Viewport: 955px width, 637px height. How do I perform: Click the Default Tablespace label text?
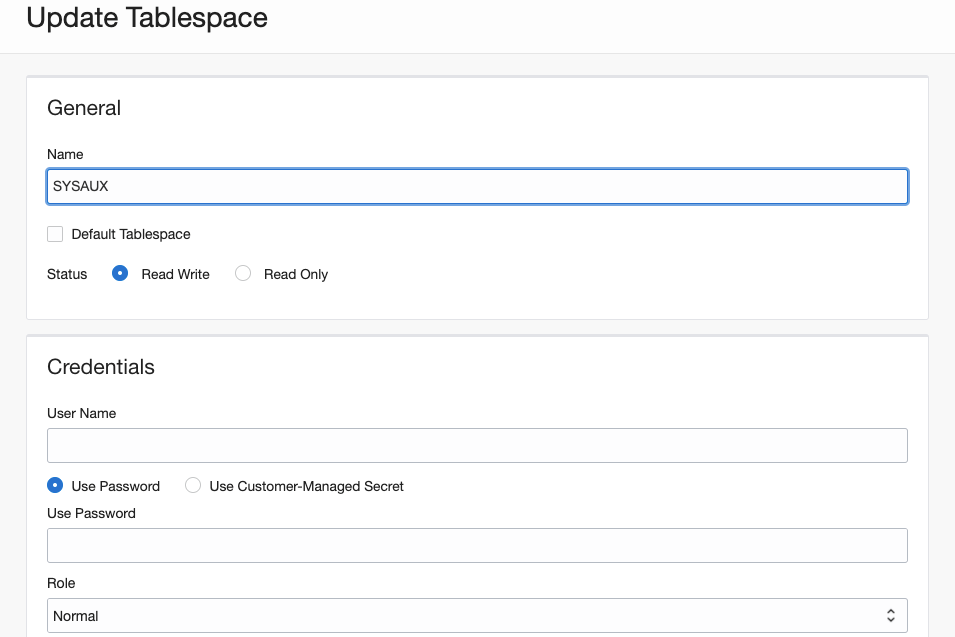click(131, 234)
